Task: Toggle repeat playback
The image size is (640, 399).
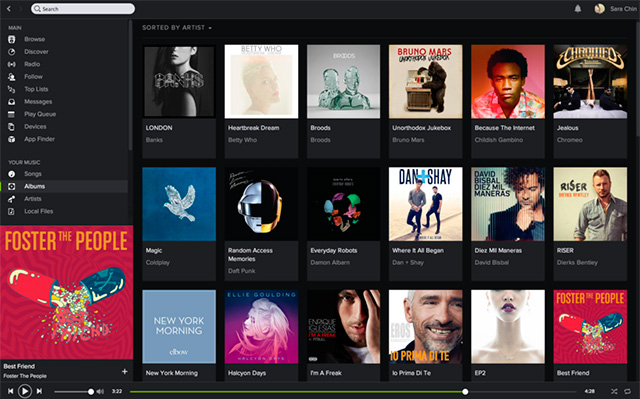Action: point(628,391)
